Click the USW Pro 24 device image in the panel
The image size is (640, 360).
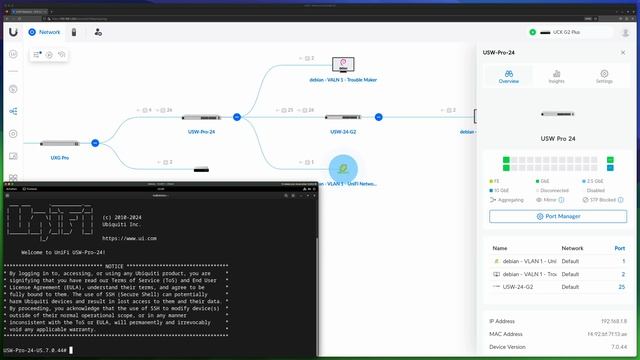coord(558,114)
